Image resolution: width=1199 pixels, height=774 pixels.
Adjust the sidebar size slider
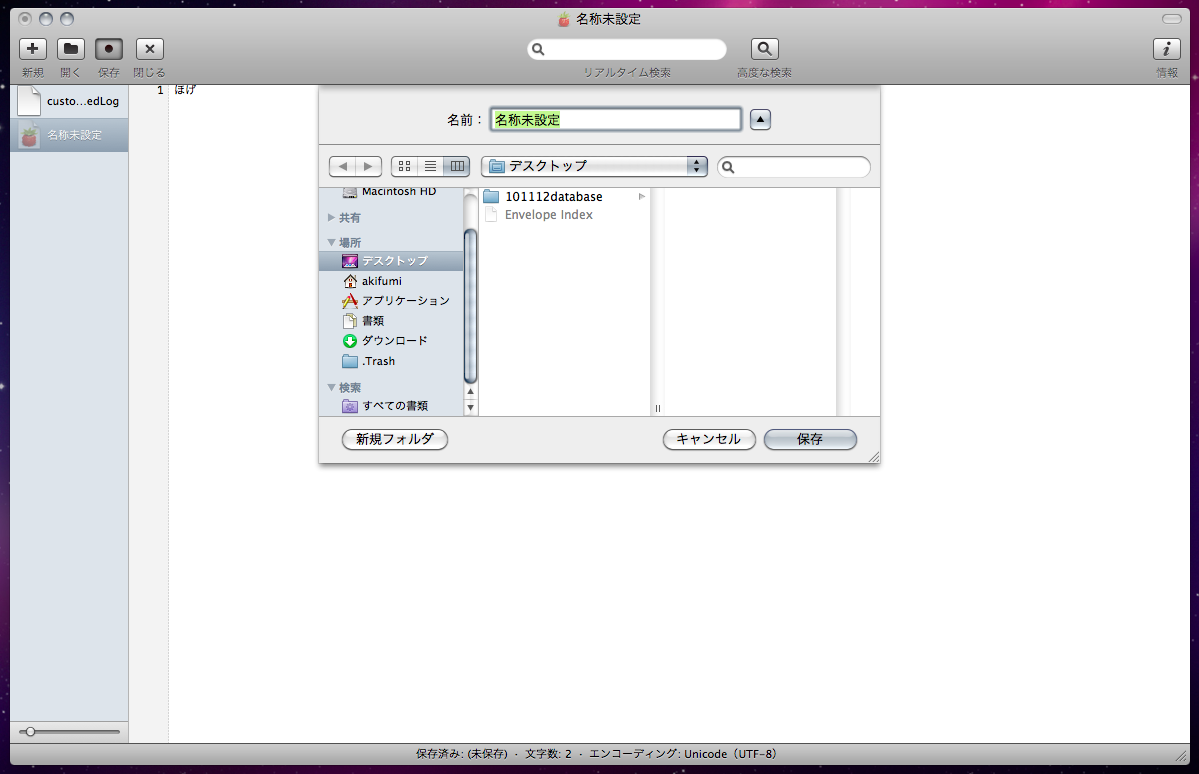click(31, 732)
